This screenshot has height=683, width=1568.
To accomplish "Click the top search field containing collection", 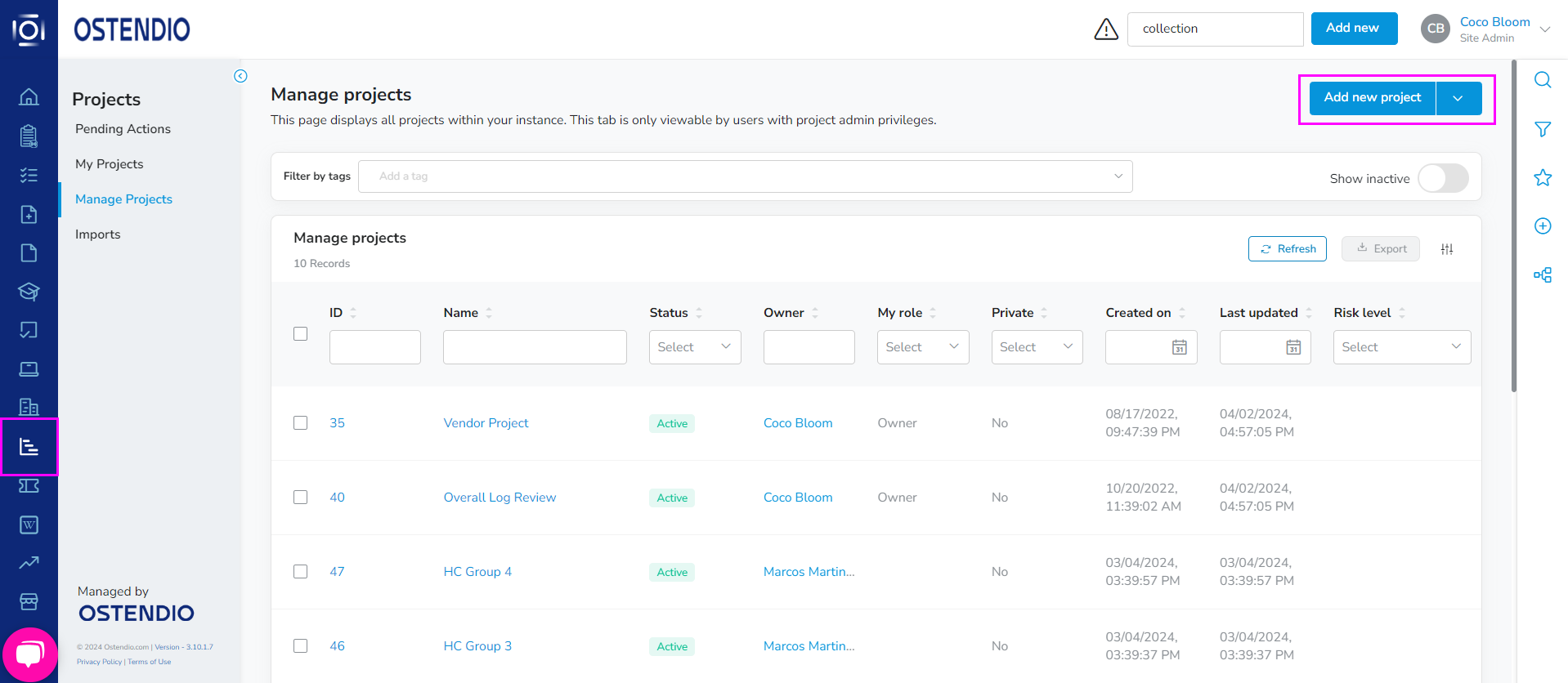I will 1215,29.
